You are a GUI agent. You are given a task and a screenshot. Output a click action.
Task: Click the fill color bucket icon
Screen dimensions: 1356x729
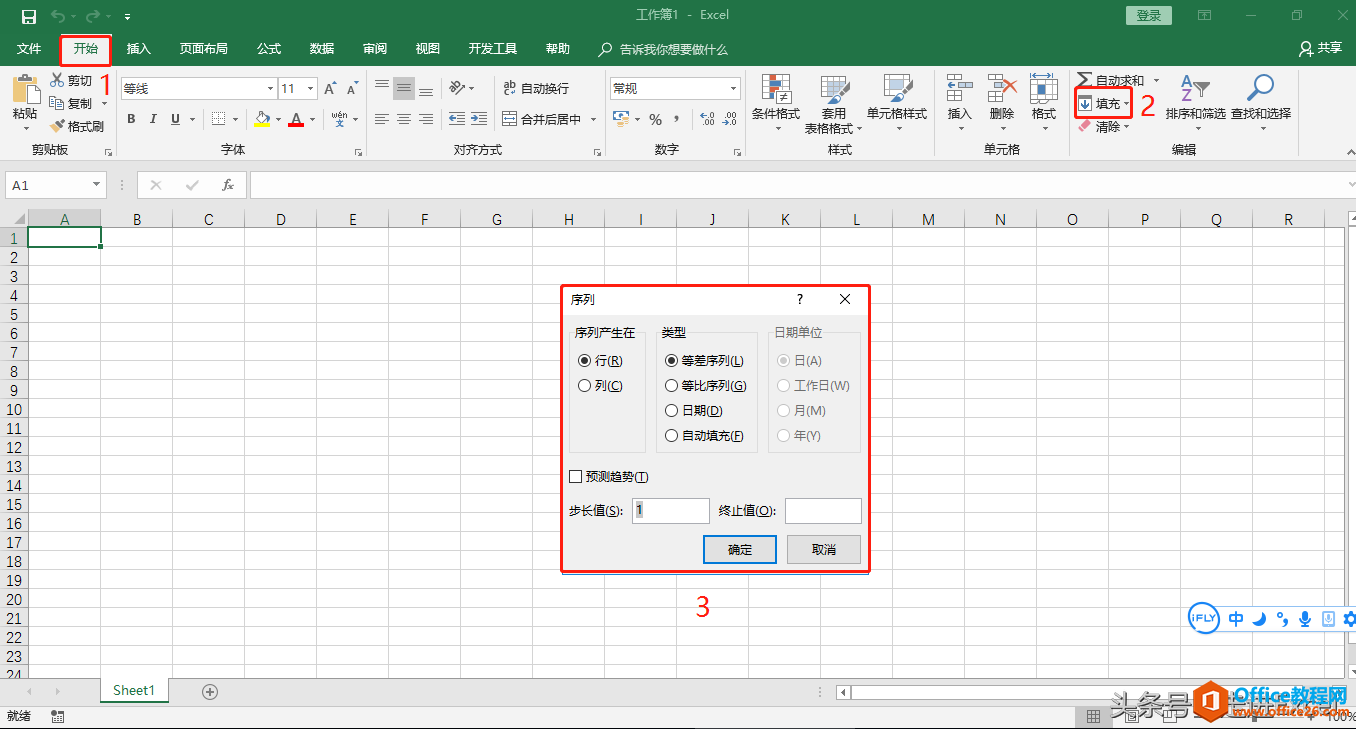(262, 119)
